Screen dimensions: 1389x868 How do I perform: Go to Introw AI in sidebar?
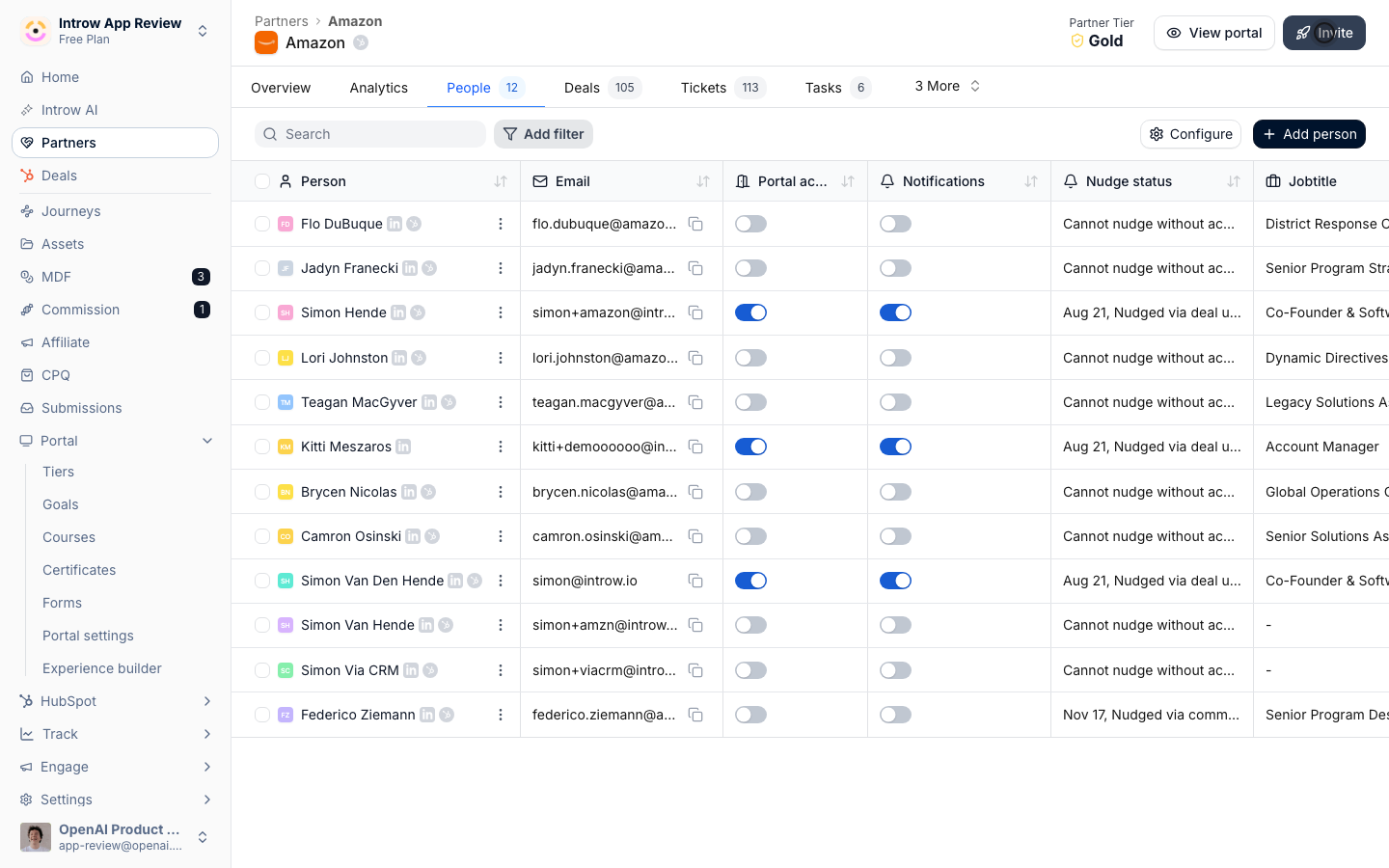[x=116, y=110]
